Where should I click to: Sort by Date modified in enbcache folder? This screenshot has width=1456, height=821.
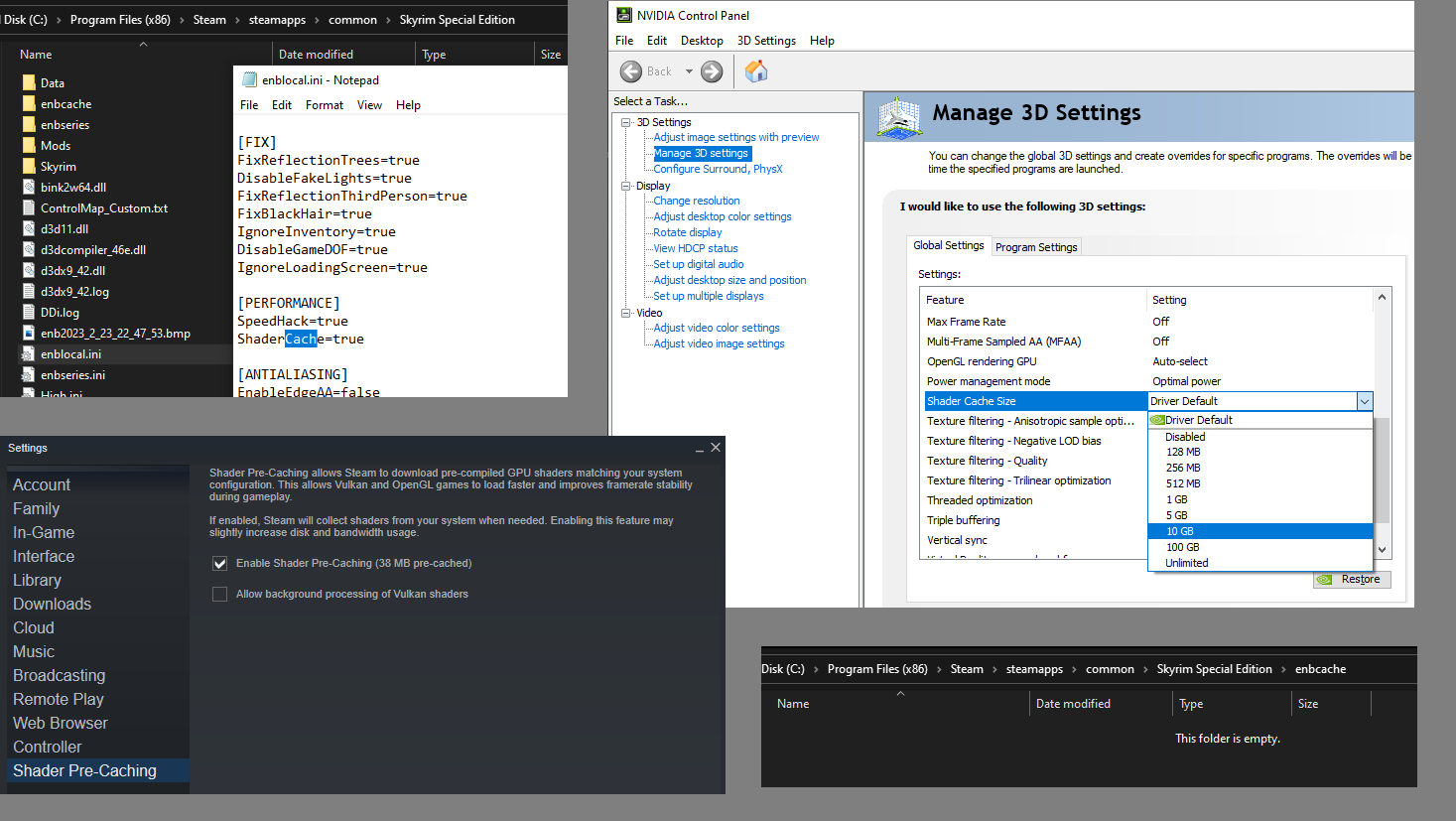1073,704
